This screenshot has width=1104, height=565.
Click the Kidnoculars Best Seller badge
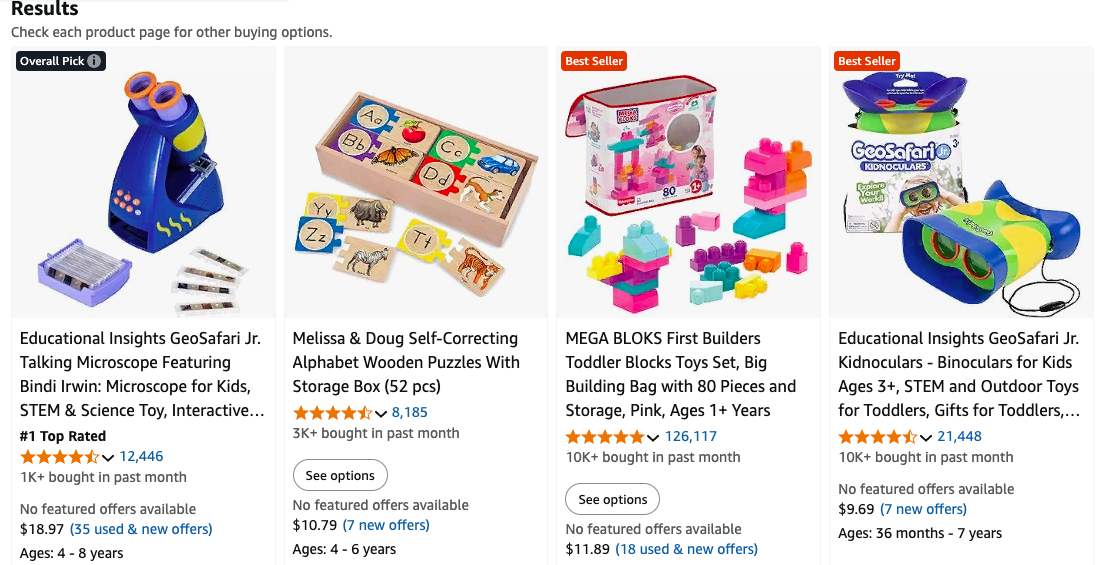coord(867,61)
